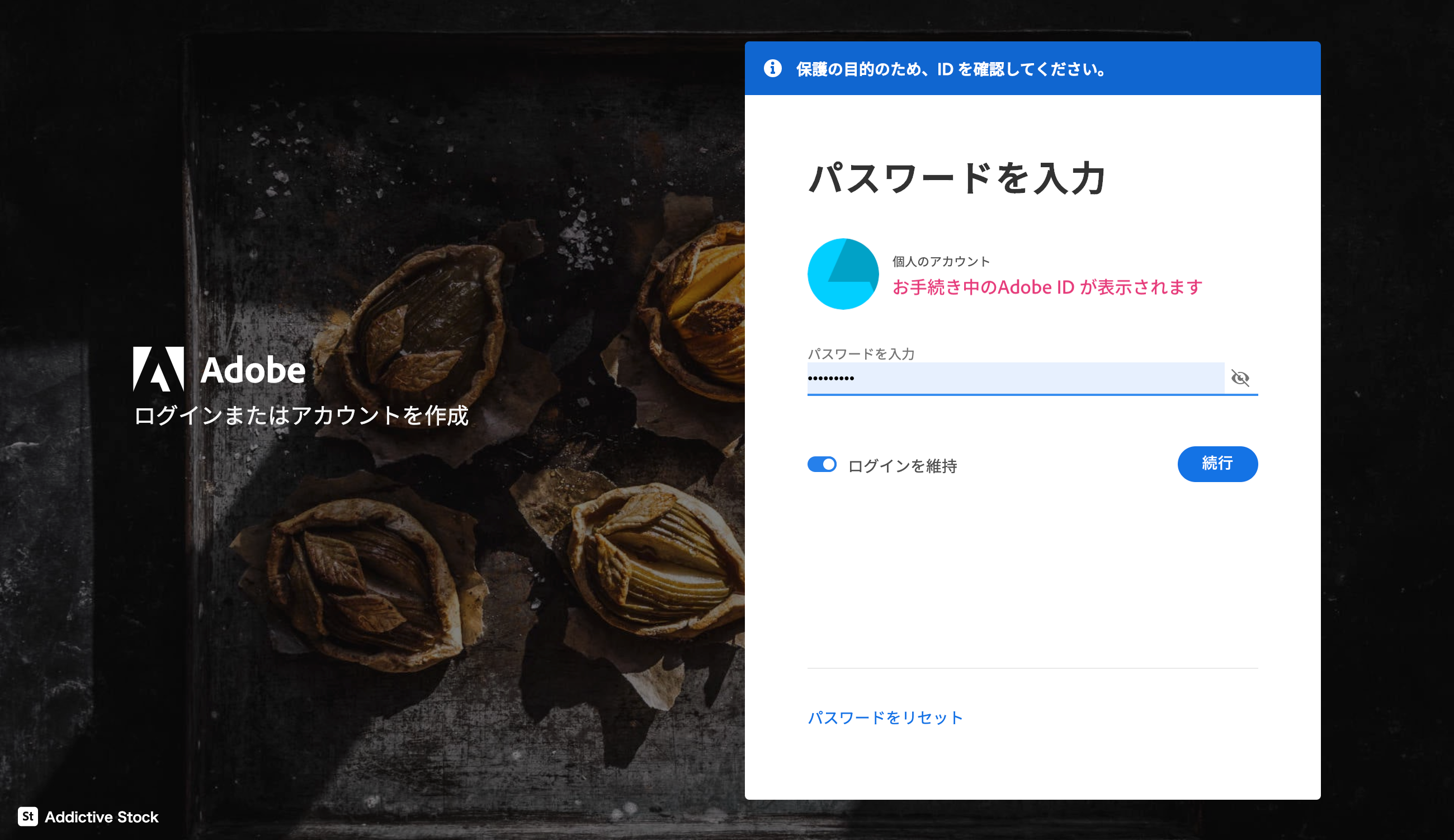This screenshot has width=1454, height=840.
Task: Open the パスワードをリセット link
Action: tap(885, 718)
